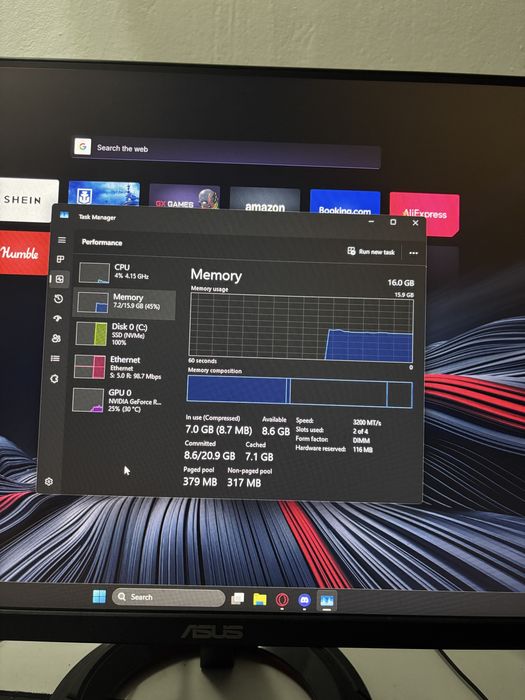This screenshot has width=525, height=700.
Task: Select the Performance page icon
Action: 59,279
